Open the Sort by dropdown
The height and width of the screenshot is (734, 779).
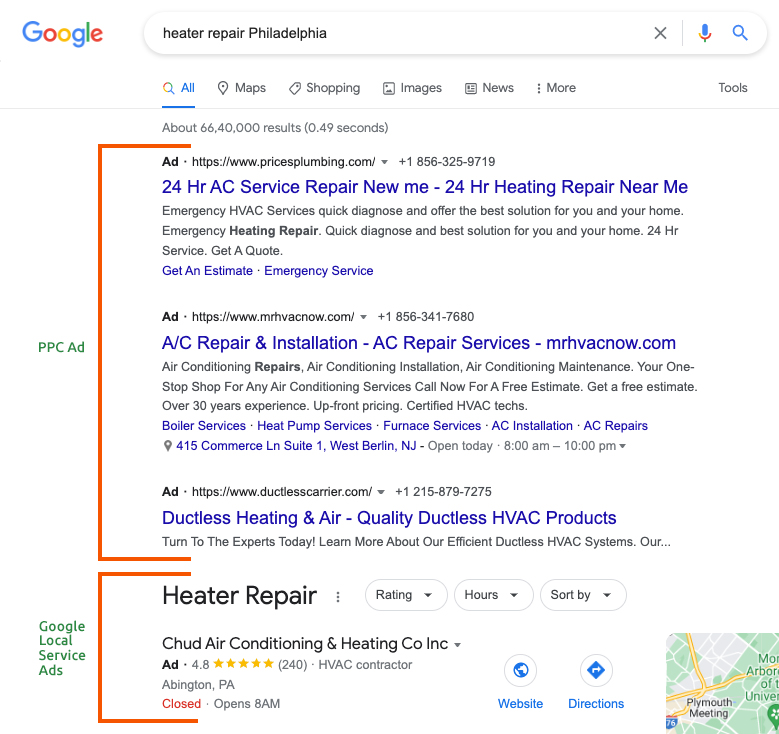tap(583, 595)
